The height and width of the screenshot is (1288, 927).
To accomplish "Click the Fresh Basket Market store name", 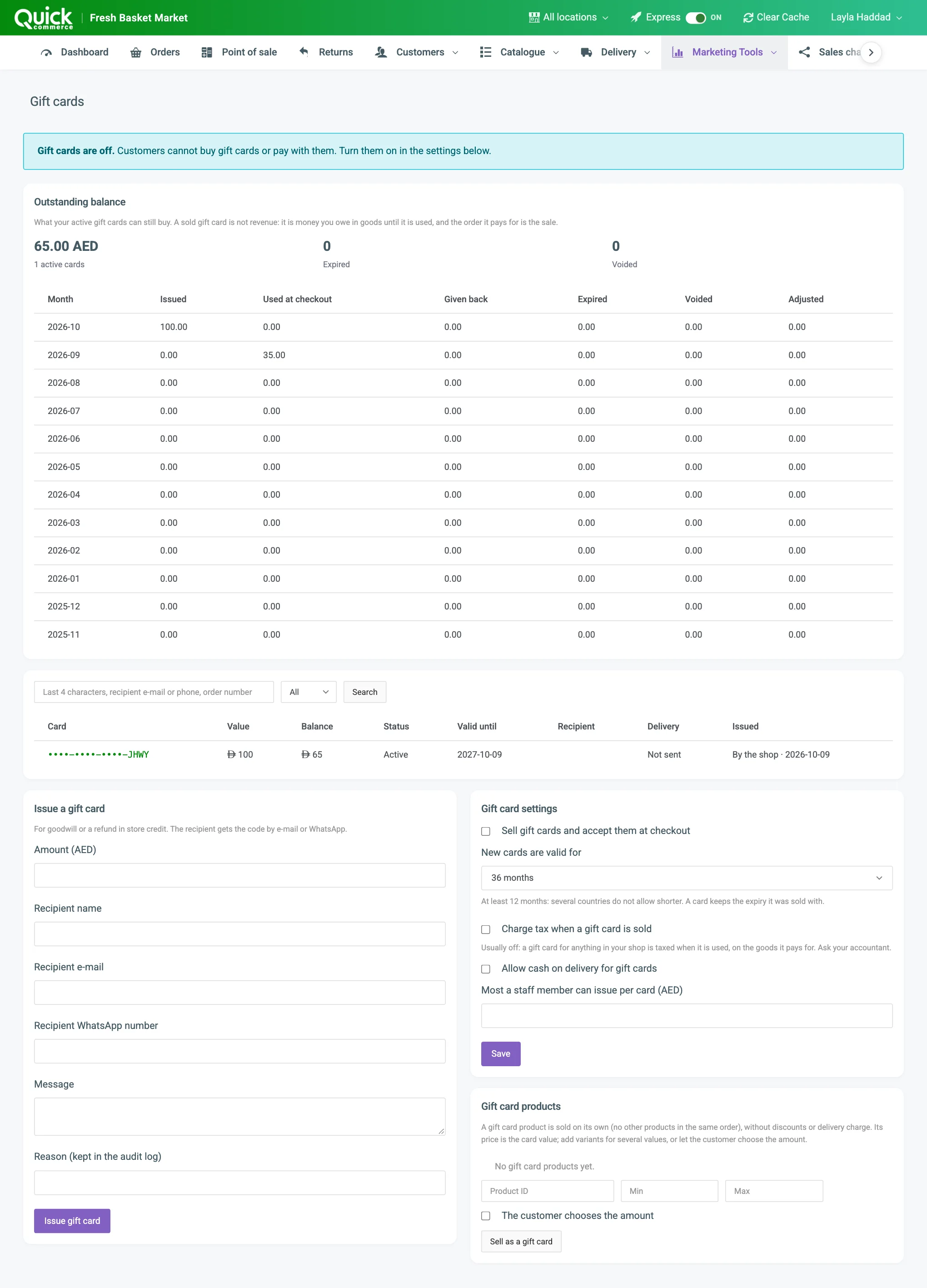I will tap(139, 18).
